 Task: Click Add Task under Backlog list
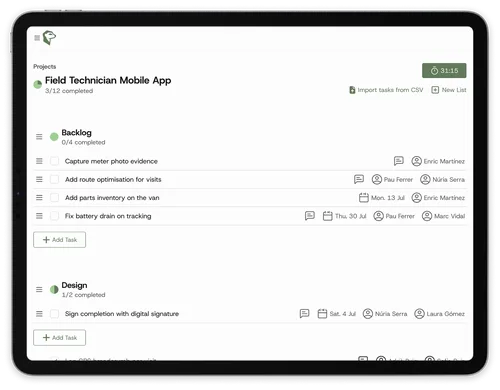59,240
